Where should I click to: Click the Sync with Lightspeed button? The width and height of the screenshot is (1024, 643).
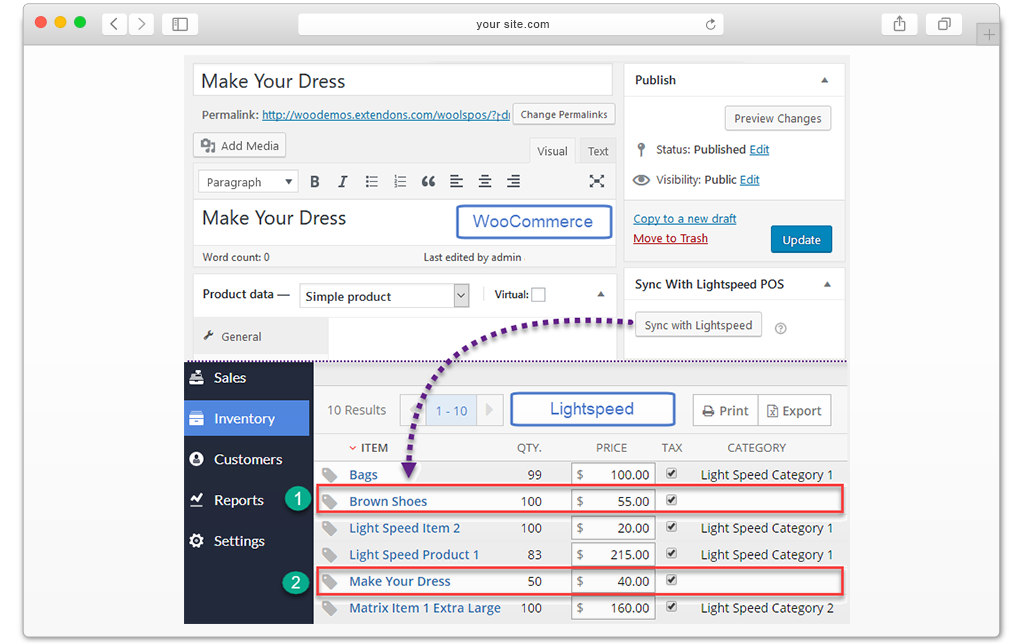pyautogui.click(x=698, y=326)
